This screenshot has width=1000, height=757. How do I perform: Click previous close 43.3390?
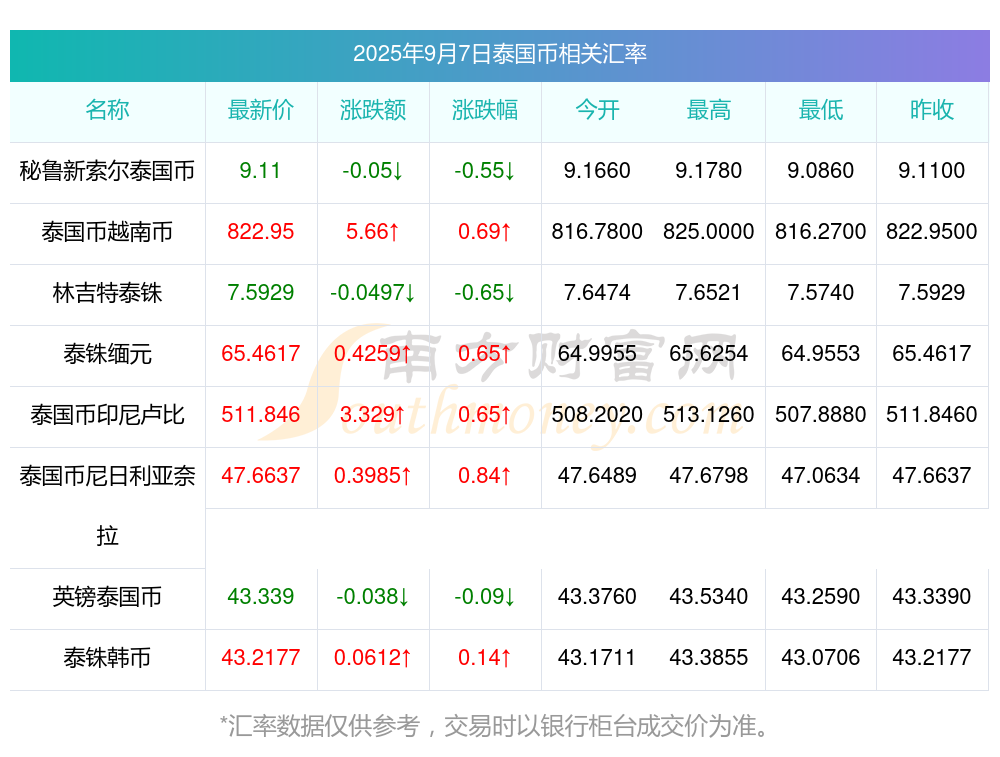pos(932,596)
